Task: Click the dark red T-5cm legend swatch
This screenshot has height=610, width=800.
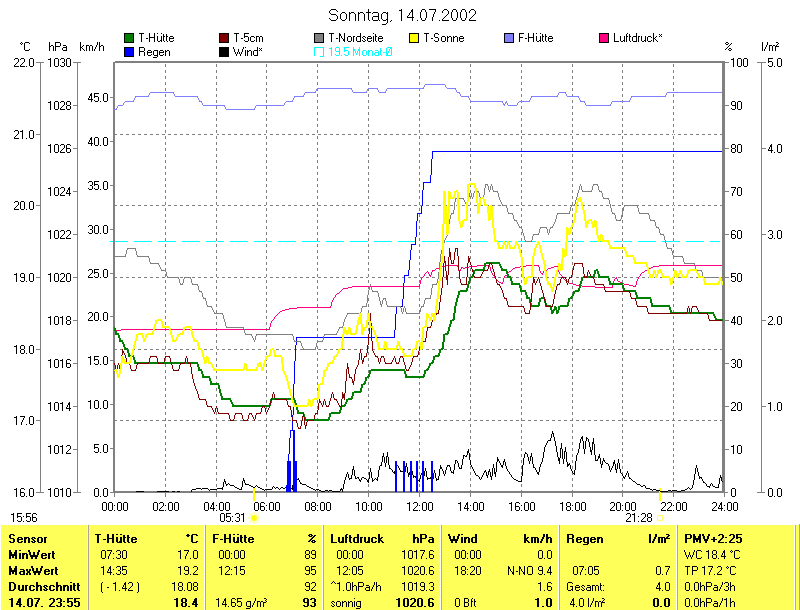Action: 224,38
